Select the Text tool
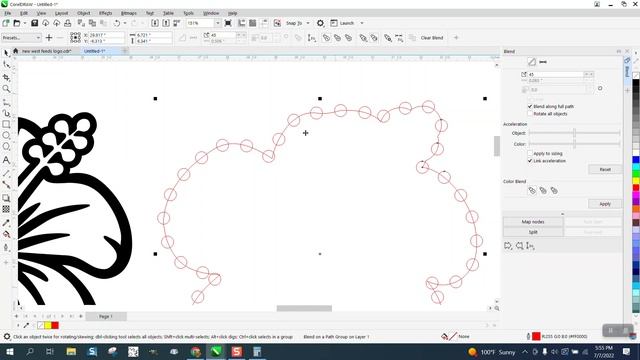This screenshot has height=360, width=640. pyautogui.click(x=6, y=160)
